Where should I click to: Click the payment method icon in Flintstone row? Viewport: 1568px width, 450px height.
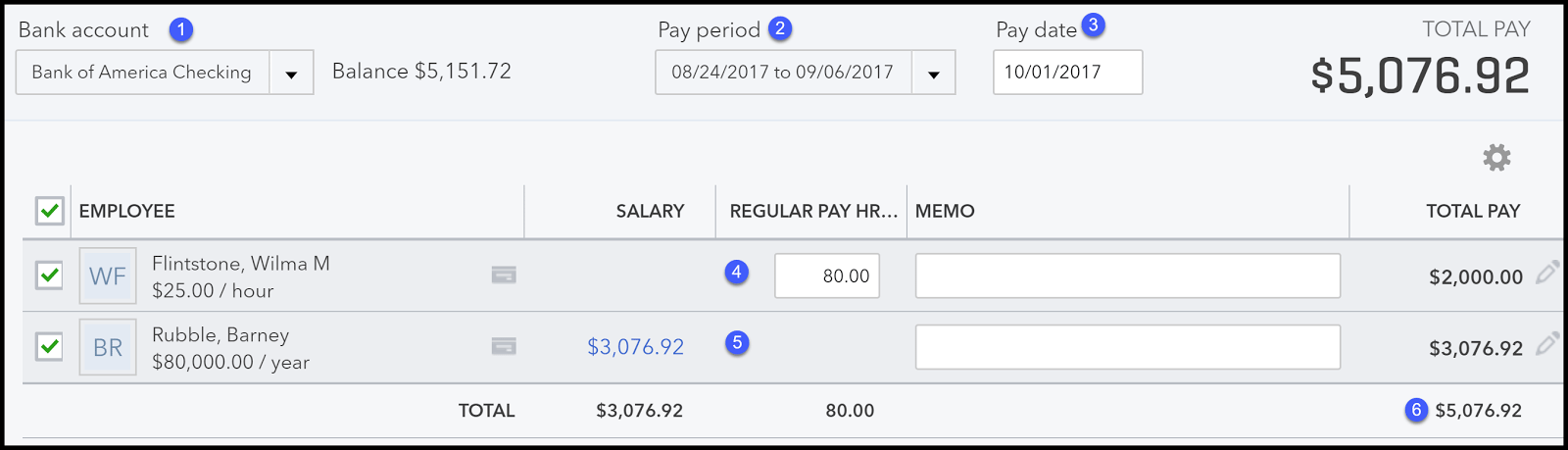(504, 275)
